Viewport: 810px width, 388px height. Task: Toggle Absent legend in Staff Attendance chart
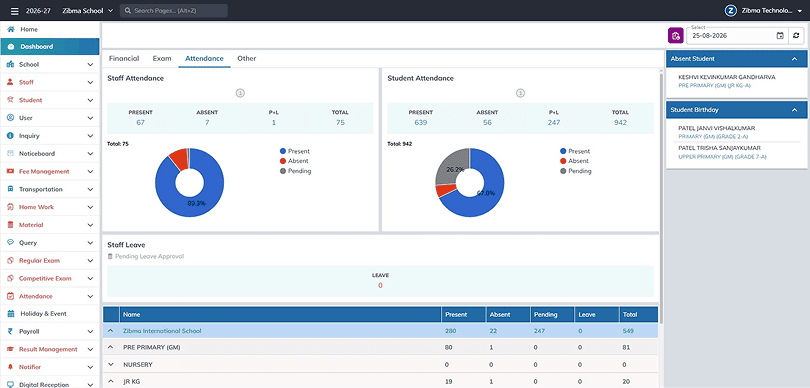click(x=294, y=161)
